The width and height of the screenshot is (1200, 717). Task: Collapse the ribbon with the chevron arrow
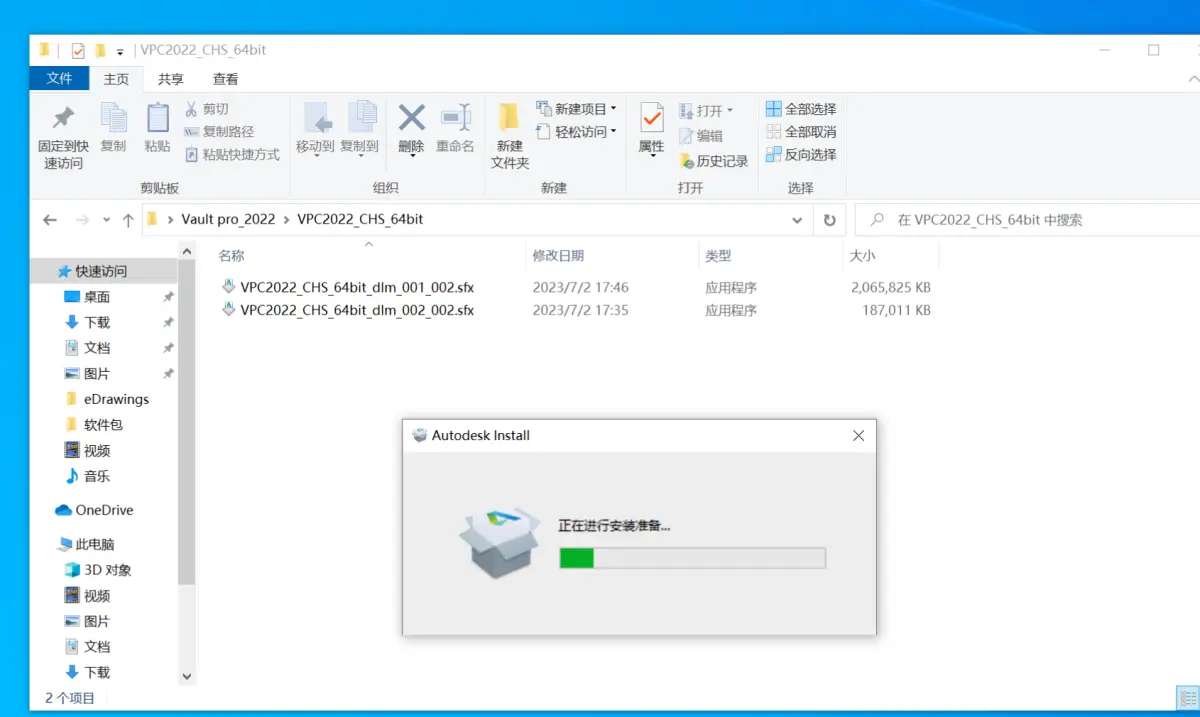pos(1193,79)
